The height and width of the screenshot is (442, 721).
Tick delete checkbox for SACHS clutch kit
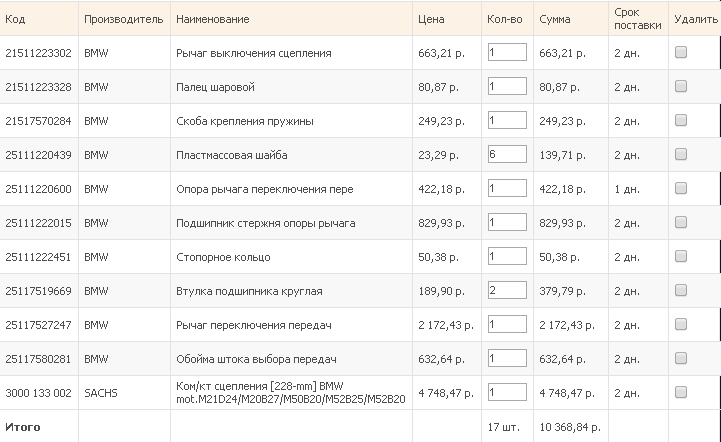(x=681, y=392)
